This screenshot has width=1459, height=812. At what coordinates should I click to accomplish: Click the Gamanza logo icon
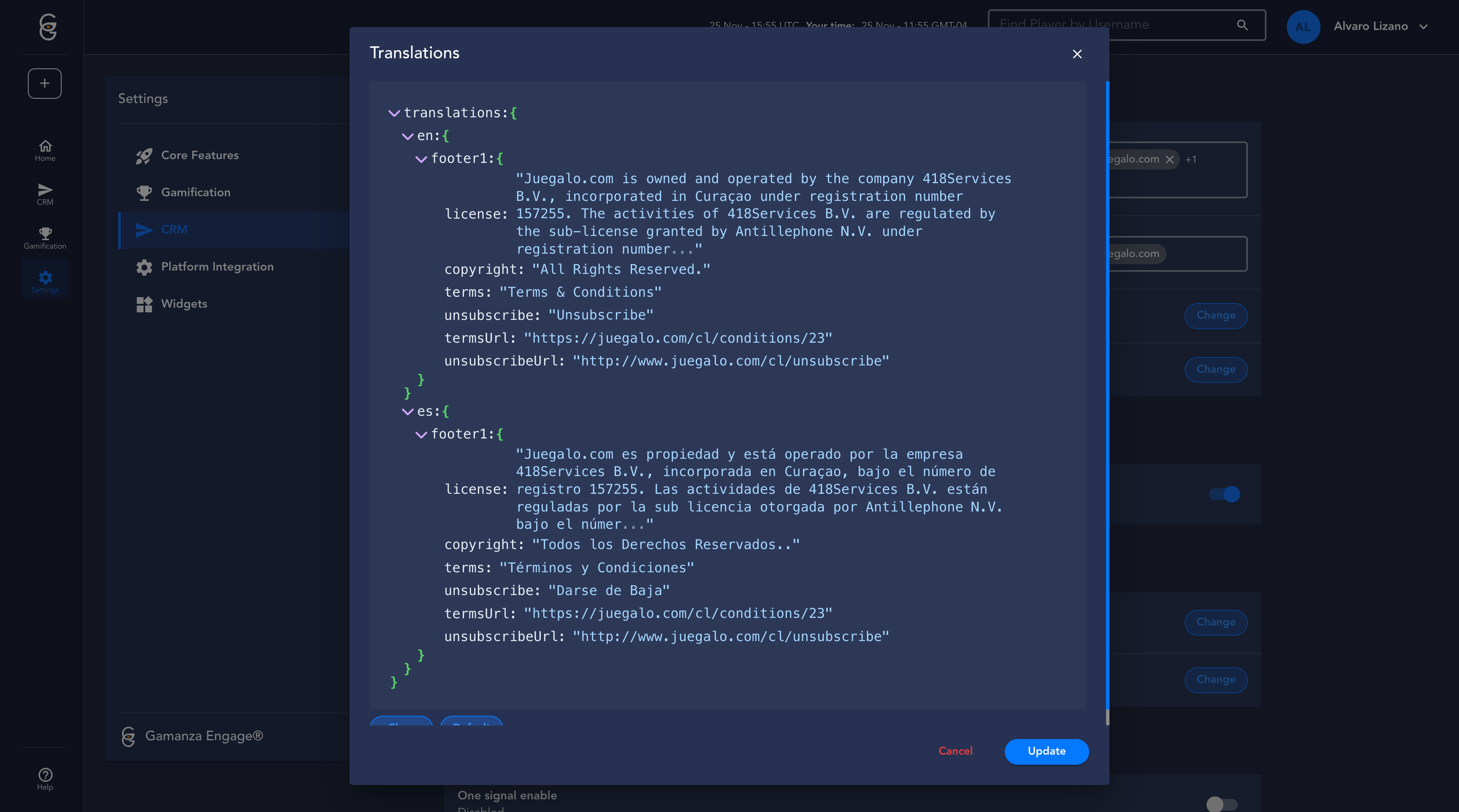48,27
